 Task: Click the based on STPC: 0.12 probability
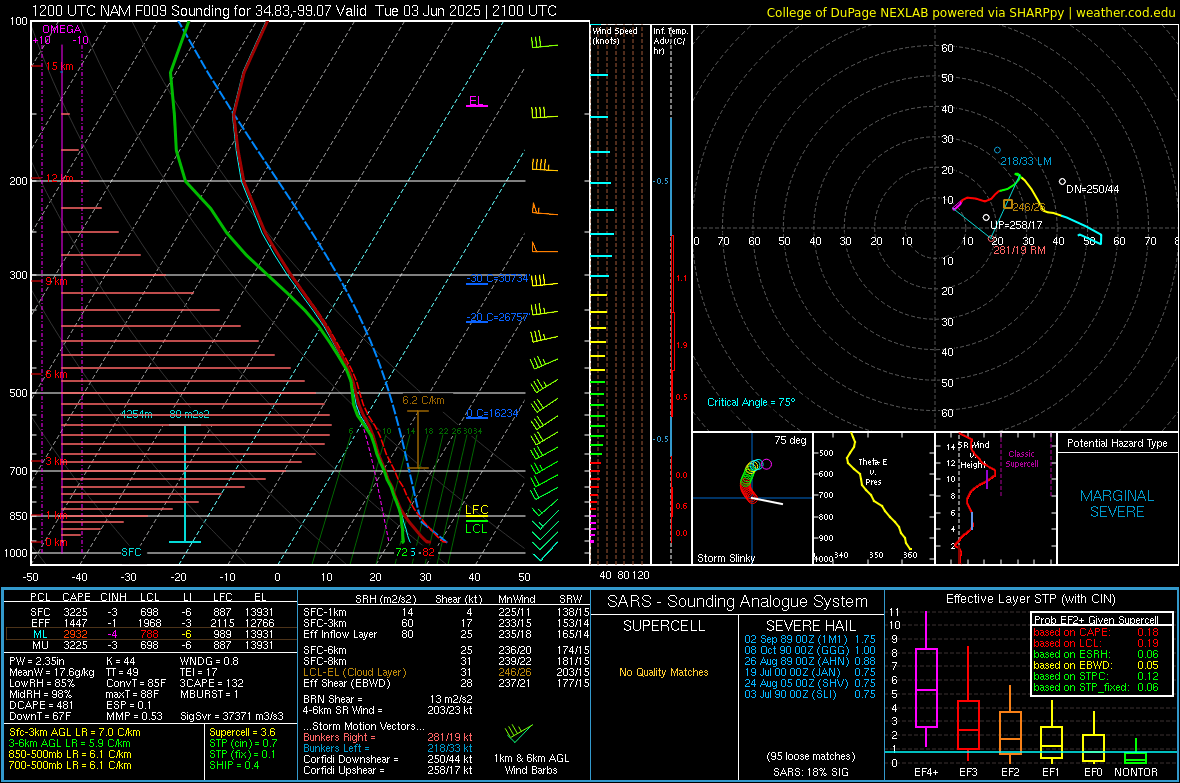click(x=1096, y=676)
